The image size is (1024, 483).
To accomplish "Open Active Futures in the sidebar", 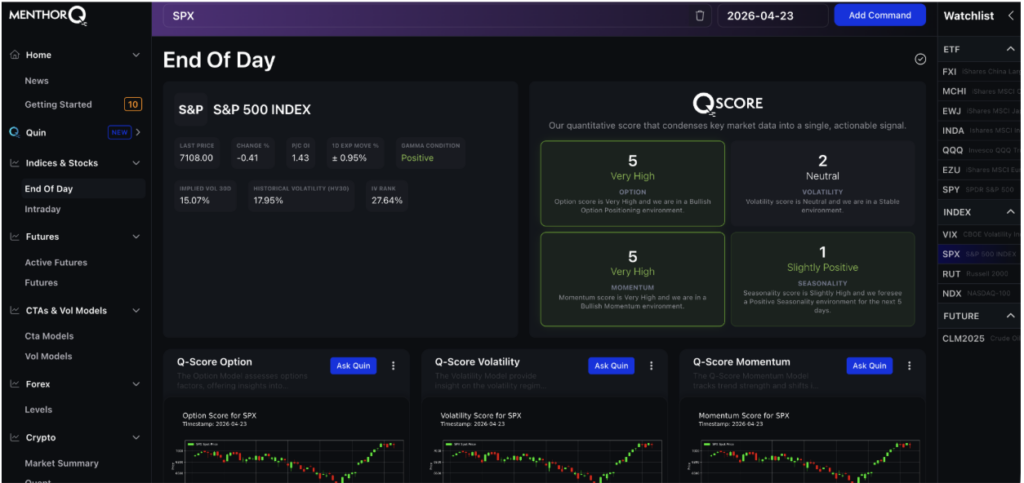I will 56,262.
